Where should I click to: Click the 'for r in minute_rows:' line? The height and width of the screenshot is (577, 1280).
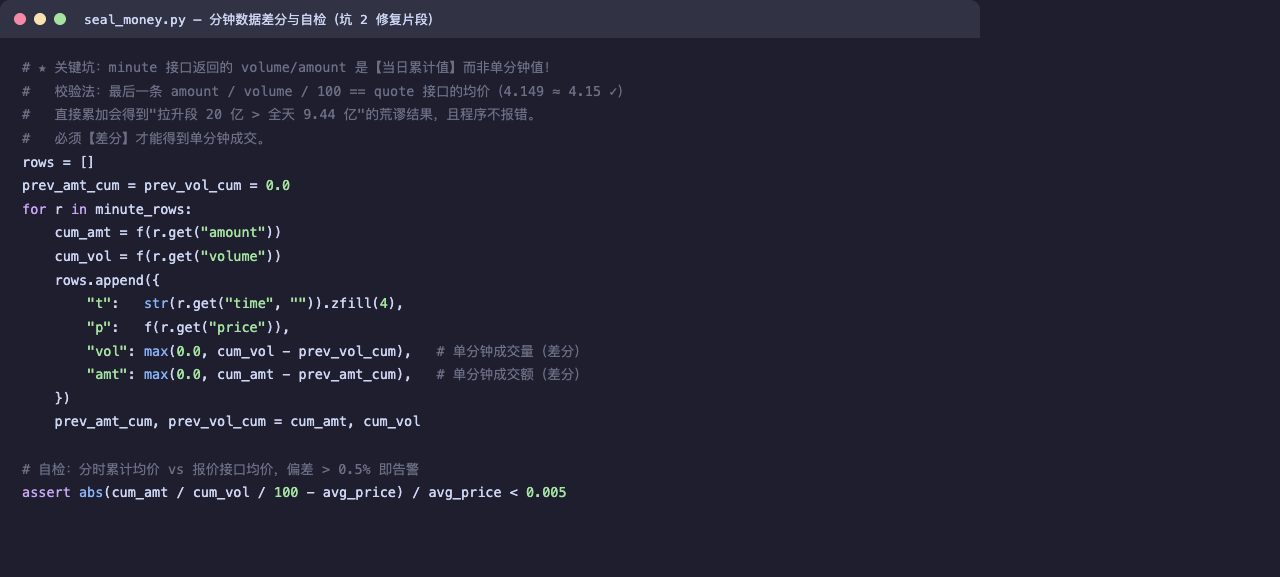(107, 209)
